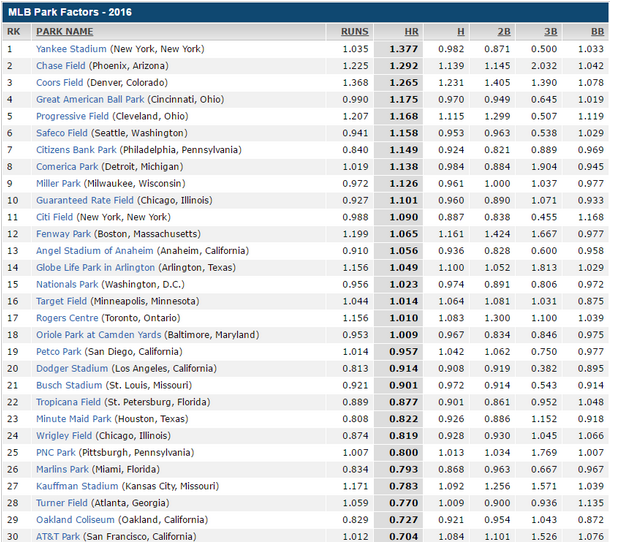Open Petco Park link

coord(59,351)
